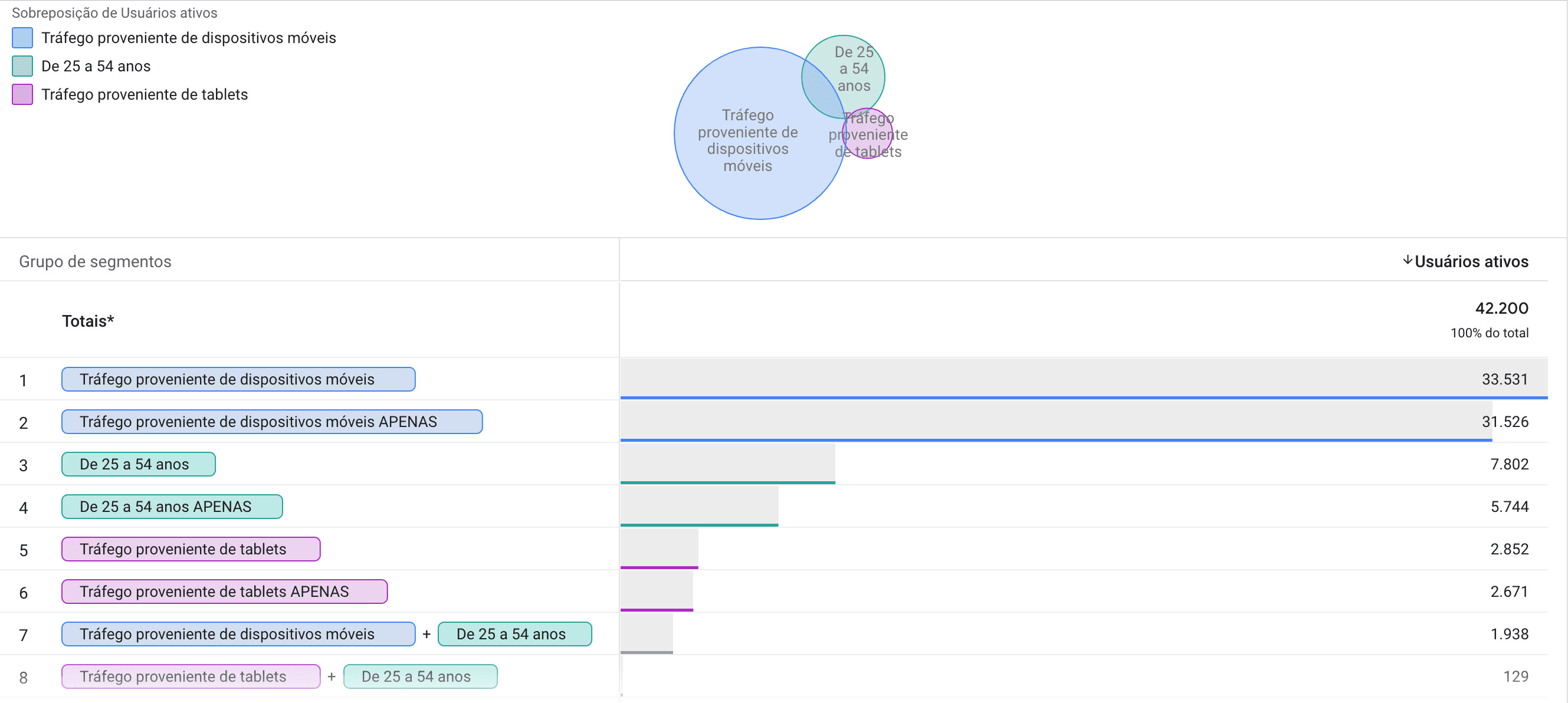Click De 25 a 54 anos APENAS chip
The width and height of the screenshot is (1568, 703).
(x=172, y=507)
